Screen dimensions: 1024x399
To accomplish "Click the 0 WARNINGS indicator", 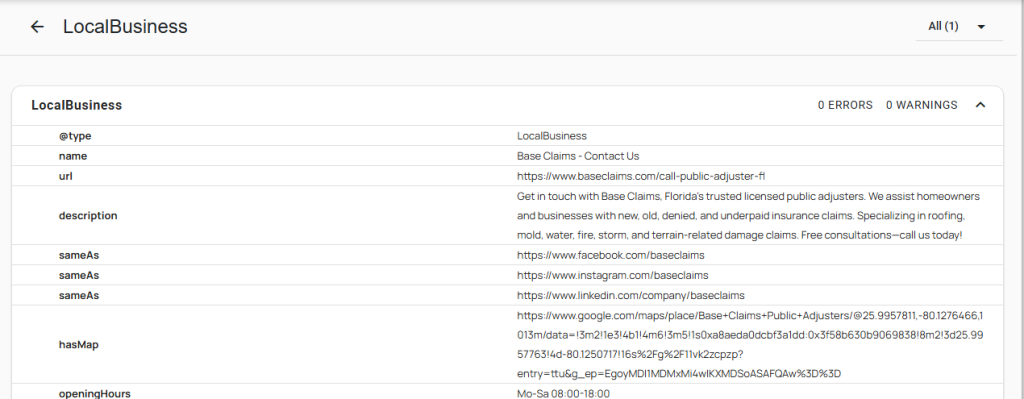I will pos(921,105).
